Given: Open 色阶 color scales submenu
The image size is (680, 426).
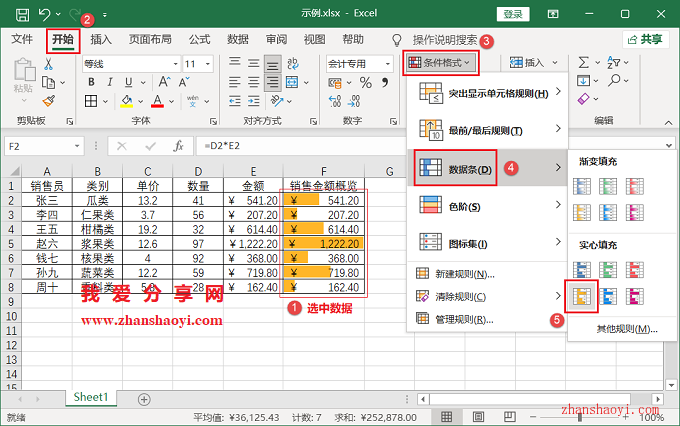Looking at the screenshot, I should coord(487,206).
